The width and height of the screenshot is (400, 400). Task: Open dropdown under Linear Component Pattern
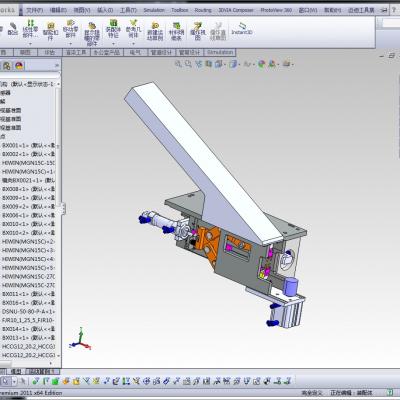click(x=30, y=43)
